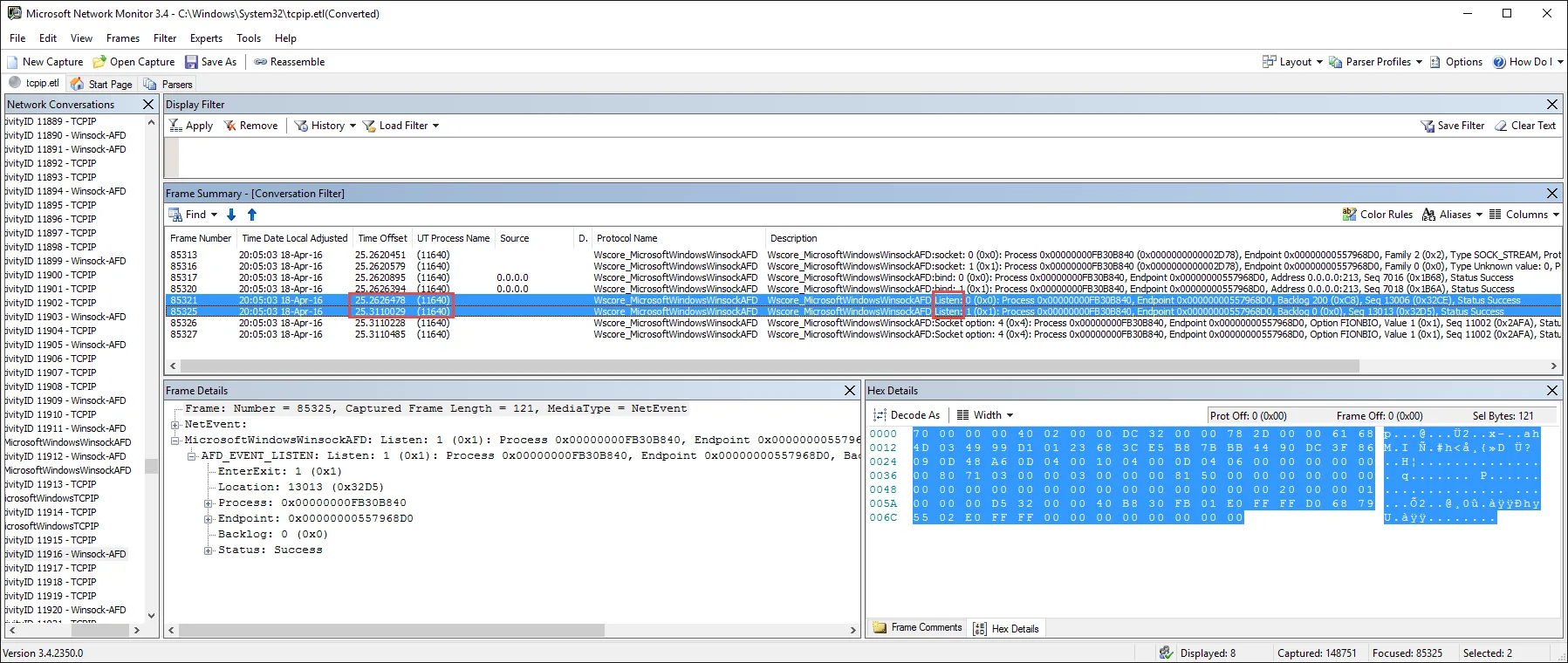Click Save Filter
Image resolution: width=1568 pixels, height=663 pixels.
tap(1453, 126)
